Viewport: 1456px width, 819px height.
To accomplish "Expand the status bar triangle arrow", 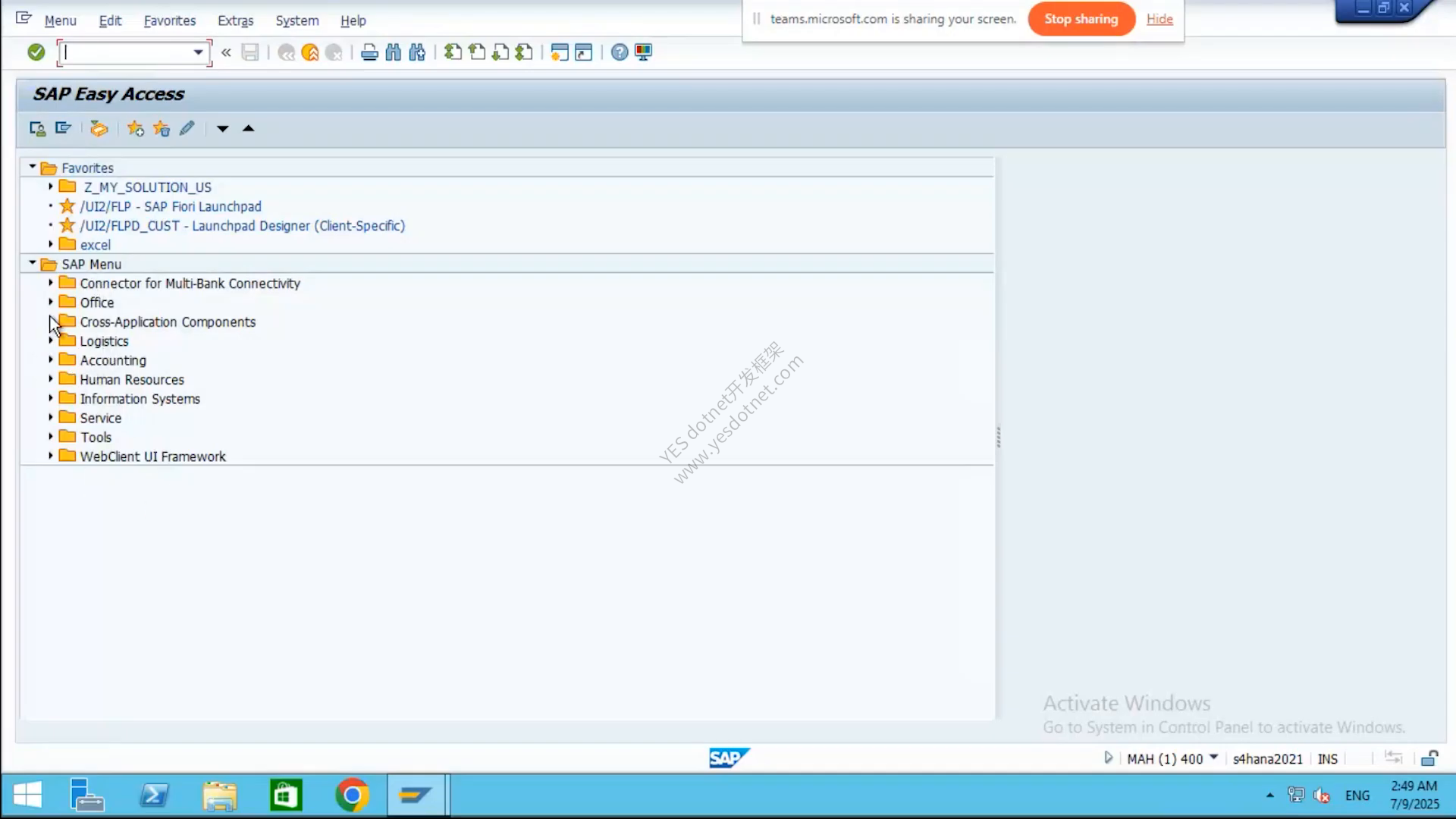I will click(1108, 758).
